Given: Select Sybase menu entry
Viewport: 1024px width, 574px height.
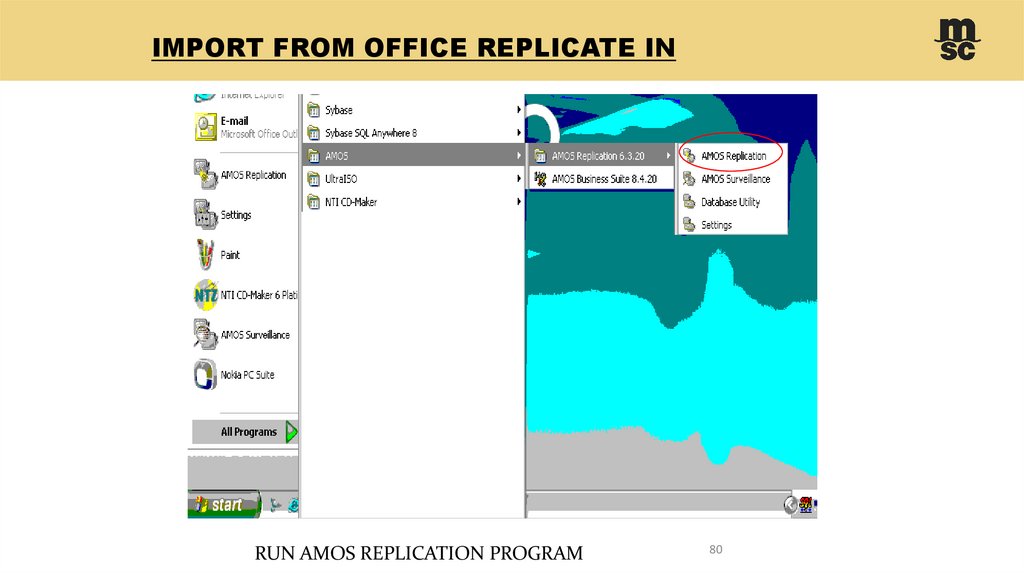Looking at the screenshot, I should [414, 110].
